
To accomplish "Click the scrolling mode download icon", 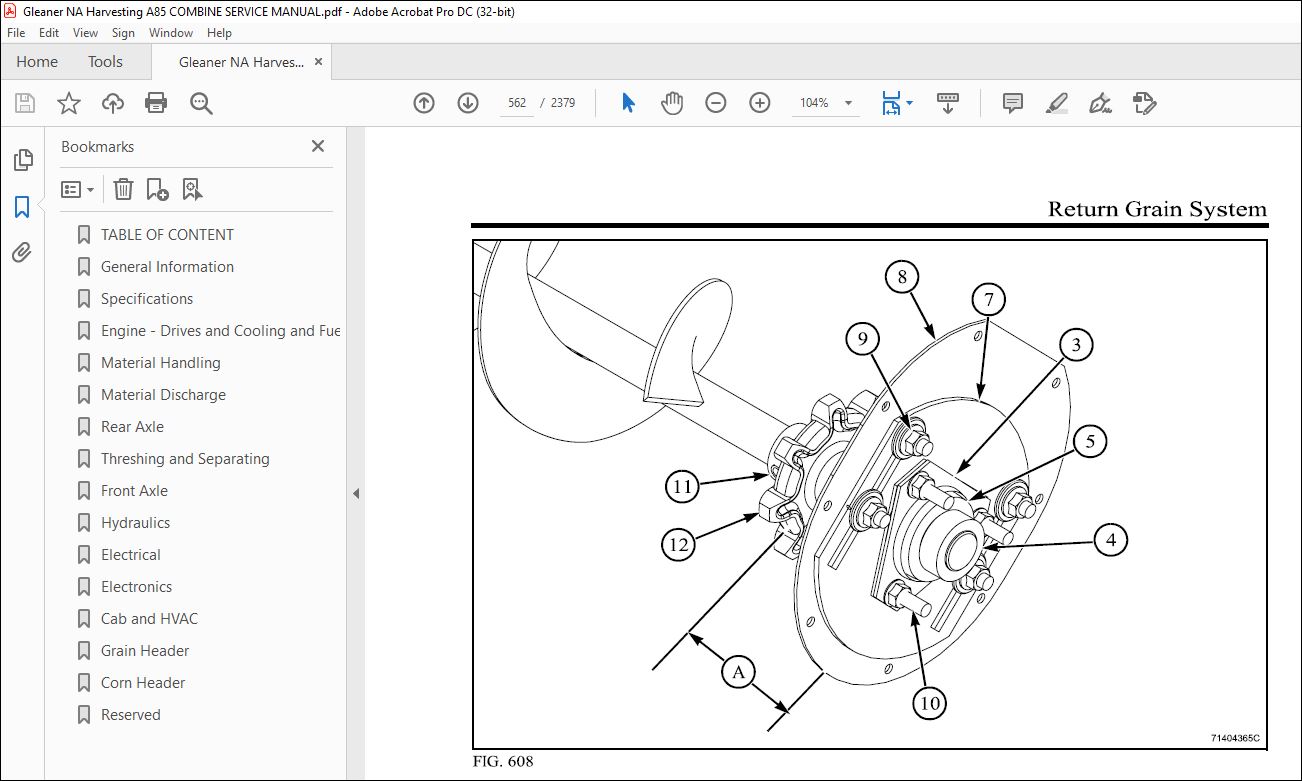I will 948,103.
